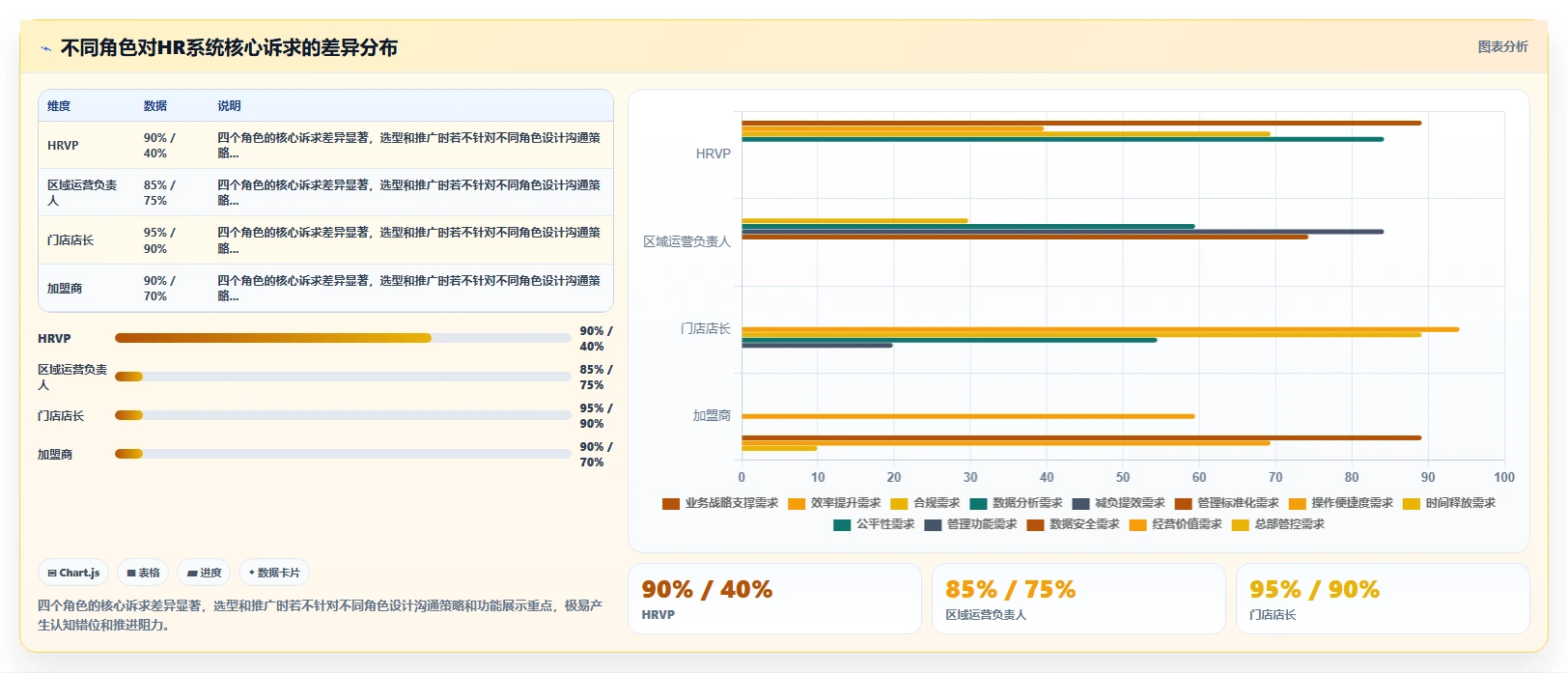Toggle the 业务战略支撑需求 legend swatch
Image resolution: width=1568 pixels, height=673 pixels.
tap(671, 503)
